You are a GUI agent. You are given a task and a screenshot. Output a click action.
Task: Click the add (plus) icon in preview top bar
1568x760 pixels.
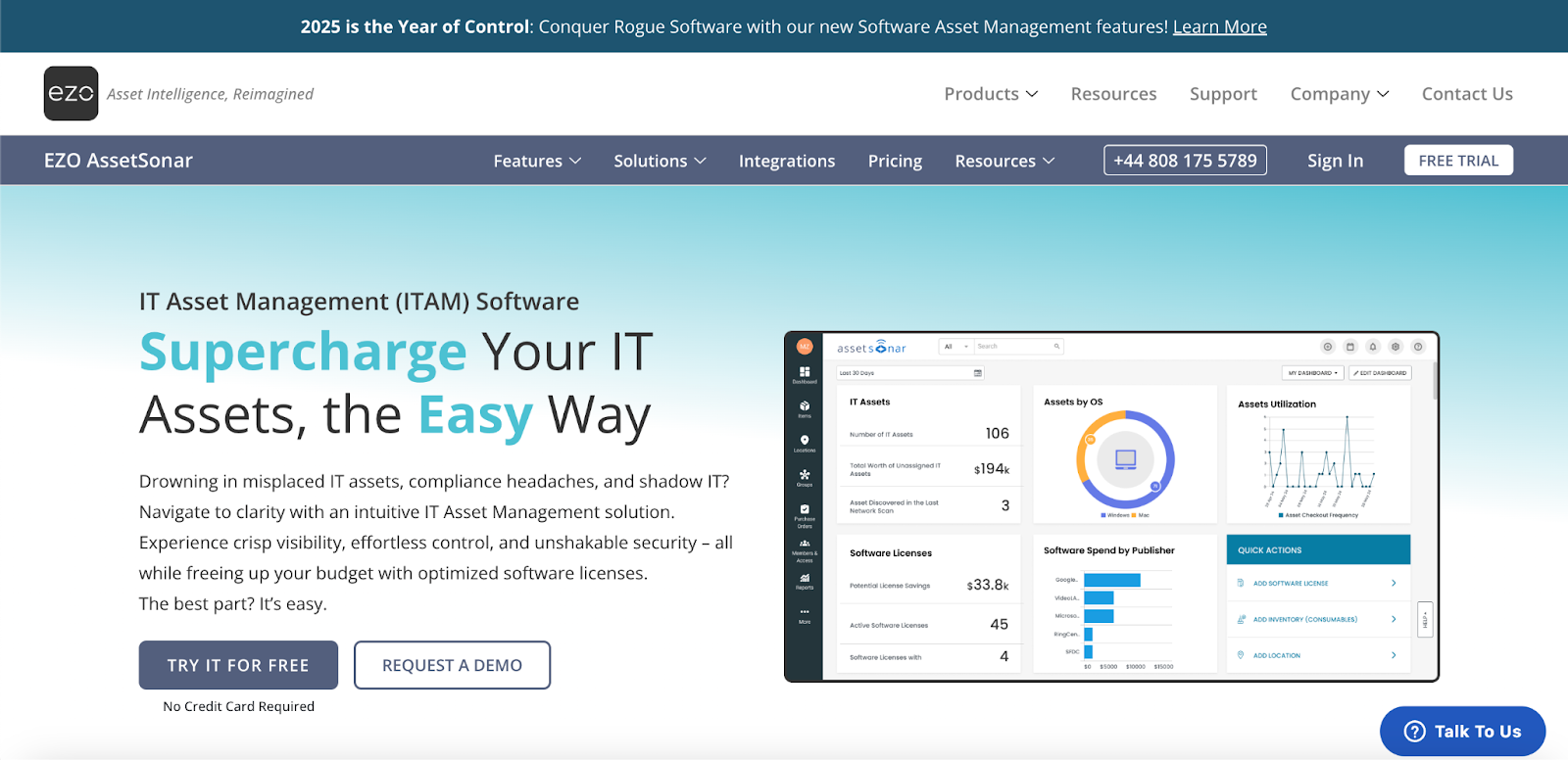click(1328, 347)
